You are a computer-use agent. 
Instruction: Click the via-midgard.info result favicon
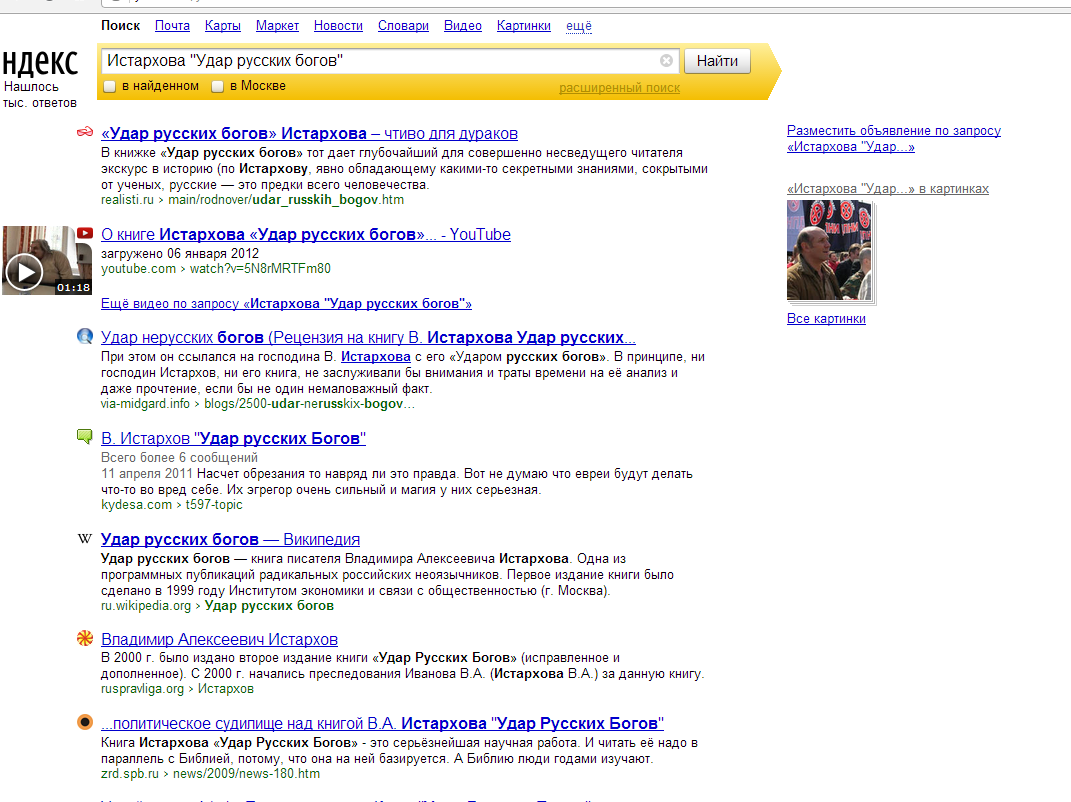[85, 336]
